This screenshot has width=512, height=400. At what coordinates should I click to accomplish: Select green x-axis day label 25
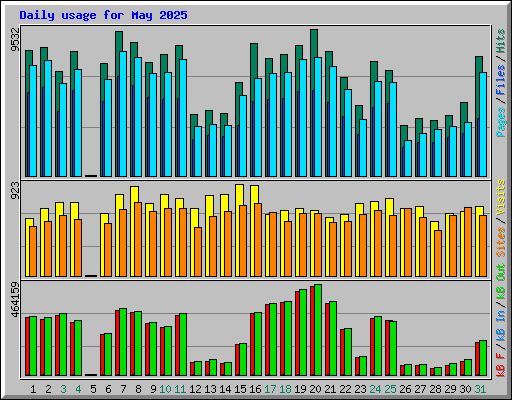pyautogui.click(x=390, y=389)
